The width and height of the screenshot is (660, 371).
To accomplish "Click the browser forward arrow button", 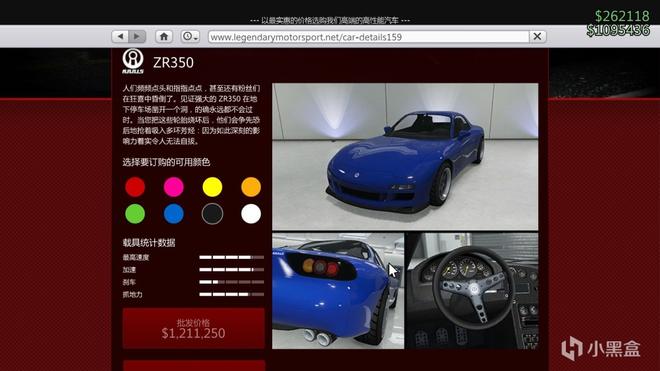I will [137, 37].
